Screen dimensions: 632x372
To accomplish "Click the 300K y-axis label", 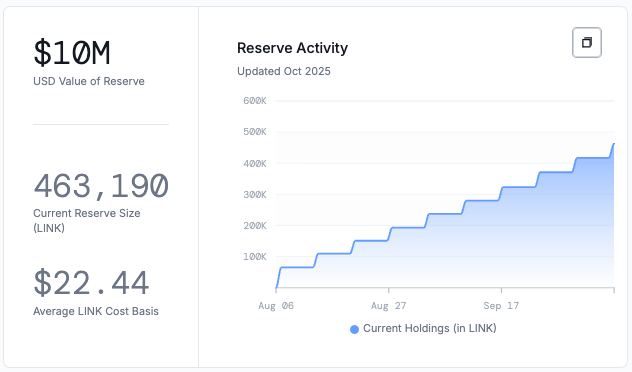I will click(x=255, y=195).
